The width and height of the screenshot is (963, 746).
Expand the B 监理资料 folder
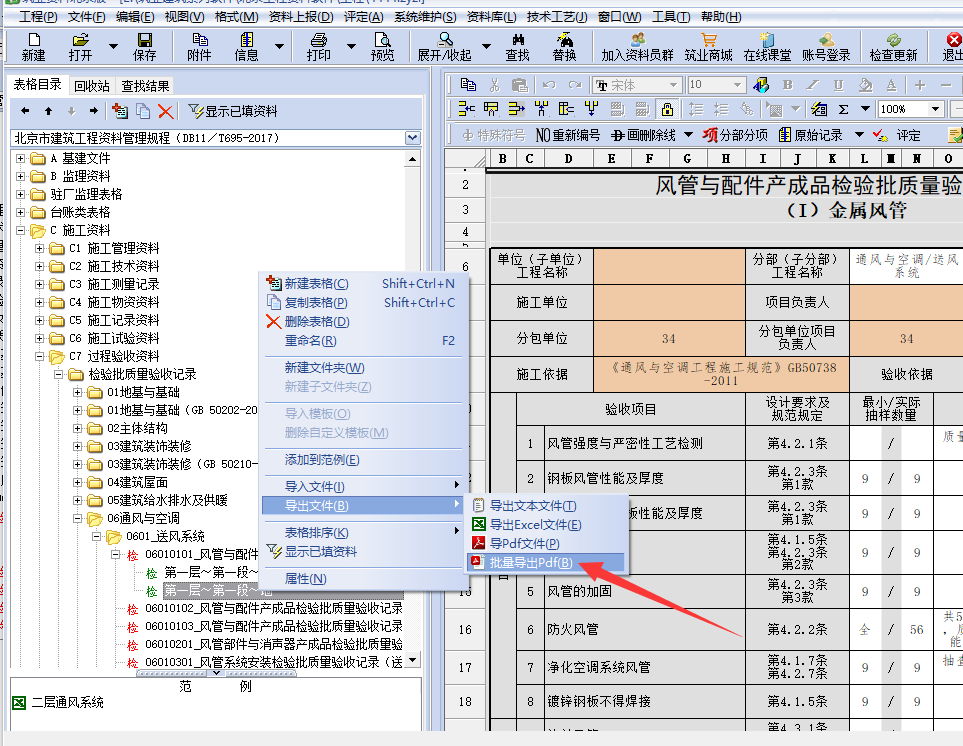(21, 176)
